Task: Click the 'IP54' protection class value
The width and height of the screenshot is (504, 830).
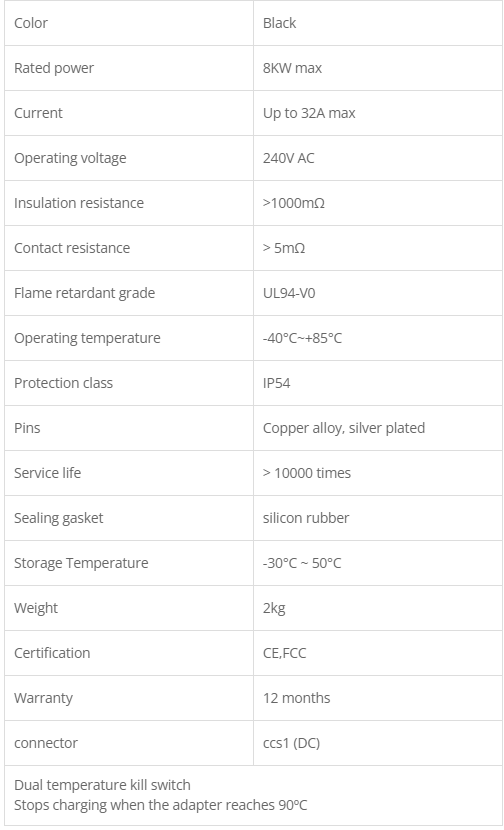Action: 276,383
